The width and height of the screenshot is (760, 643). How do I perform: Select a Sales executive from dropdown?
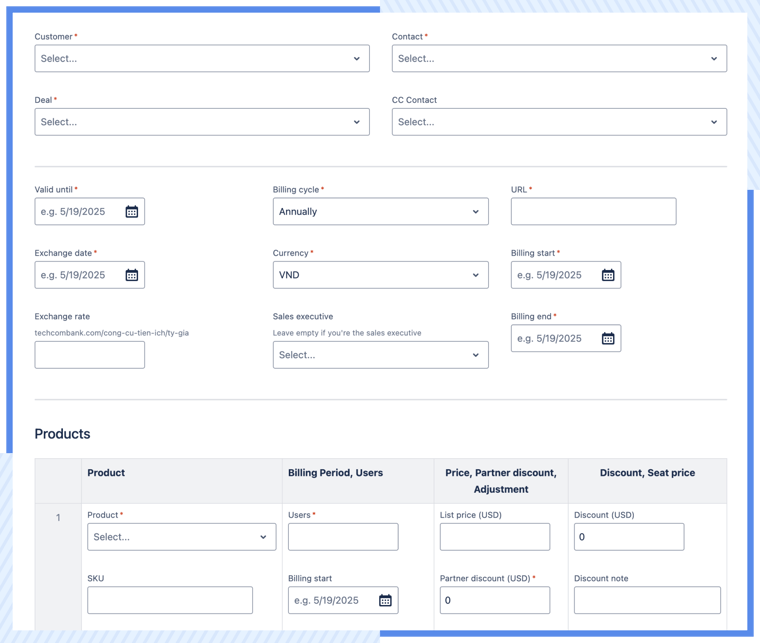point(380,355)
